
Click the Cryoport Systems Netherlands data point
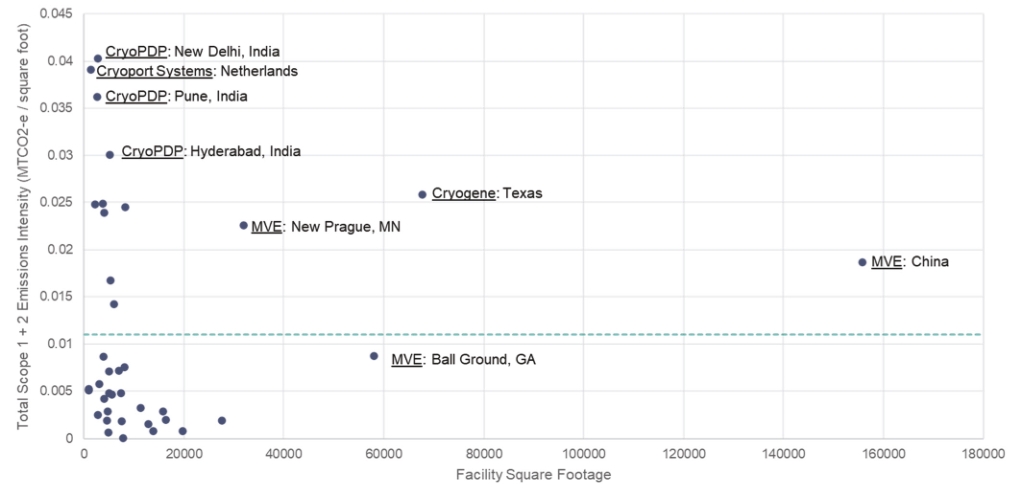91,70
